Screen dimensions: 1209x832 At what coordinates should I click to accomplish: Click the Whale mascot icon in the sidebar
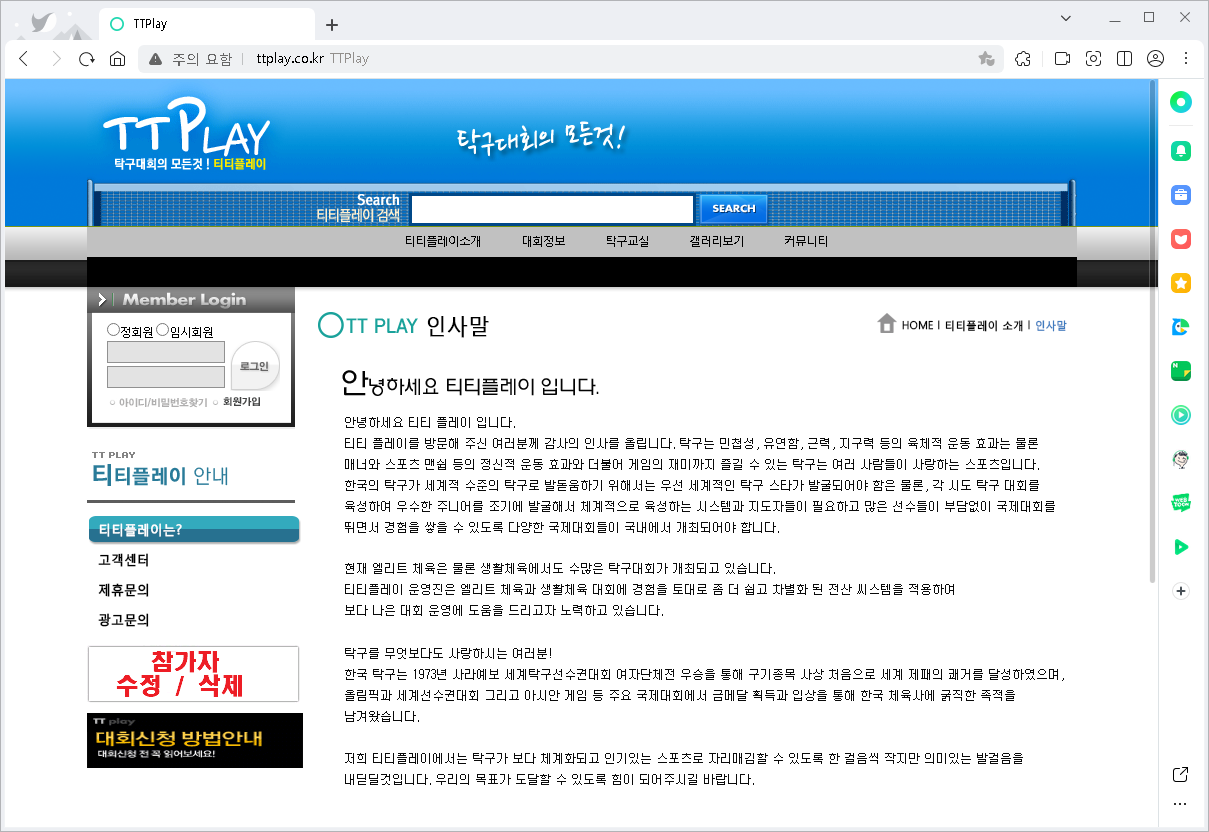[x=1180, y=459]
